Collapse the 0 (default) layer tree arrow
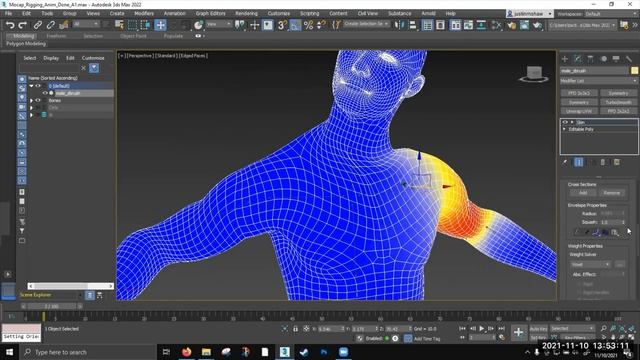640x360 pixels. click(x=31, y=86)
